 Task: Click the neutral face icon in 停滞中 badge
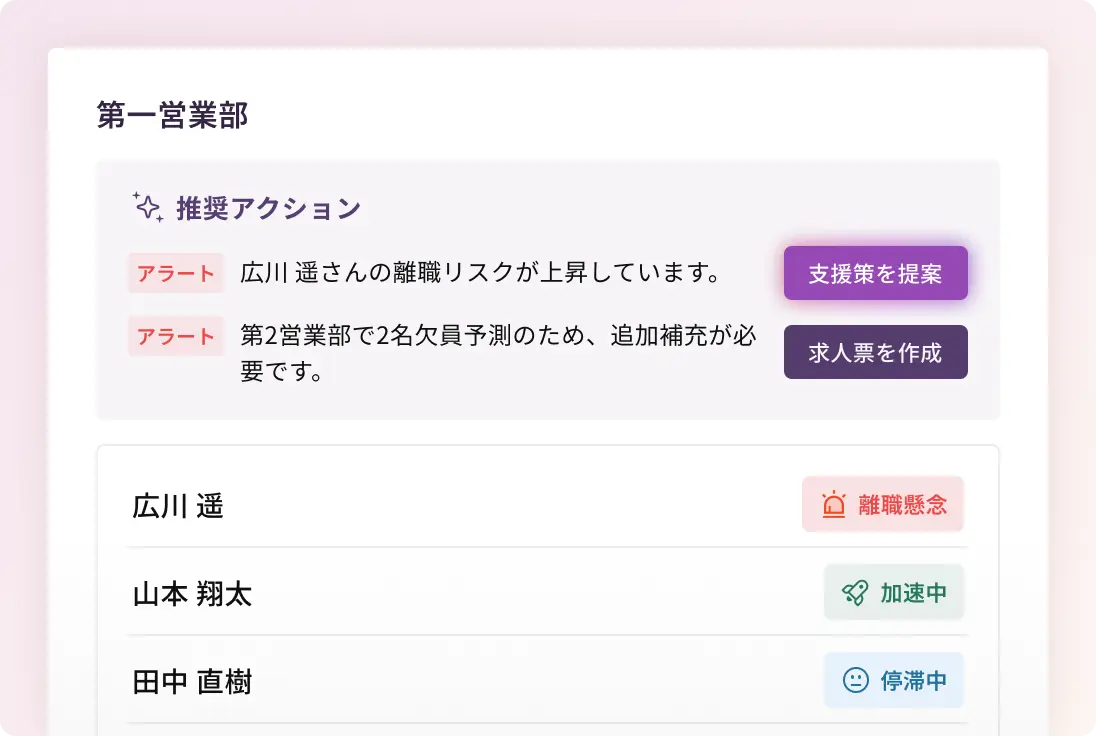click(856, 681)
